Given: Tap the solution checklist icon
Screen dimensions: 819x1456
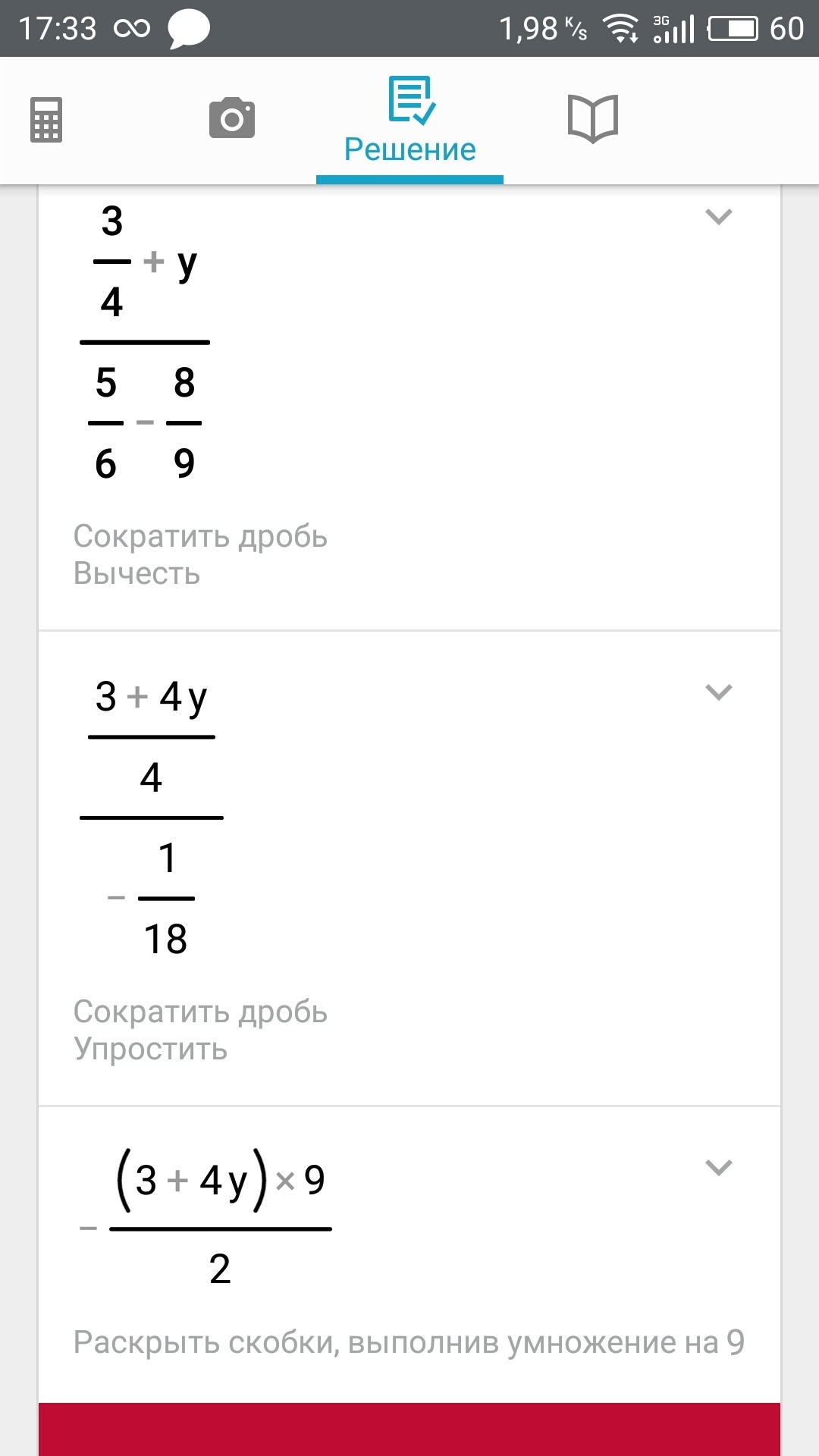Looking at the screenshot, I should 410,99.
